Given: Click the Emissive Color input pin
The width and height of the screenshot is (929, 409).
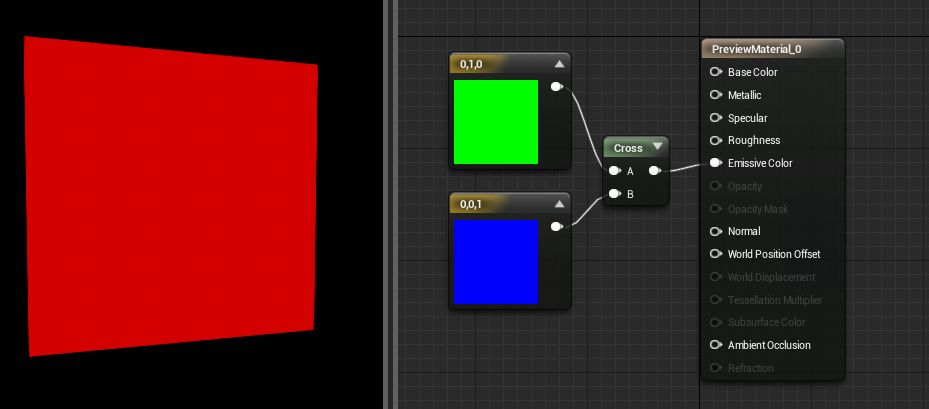Looking at the screenshot, I should click(716, 163).
